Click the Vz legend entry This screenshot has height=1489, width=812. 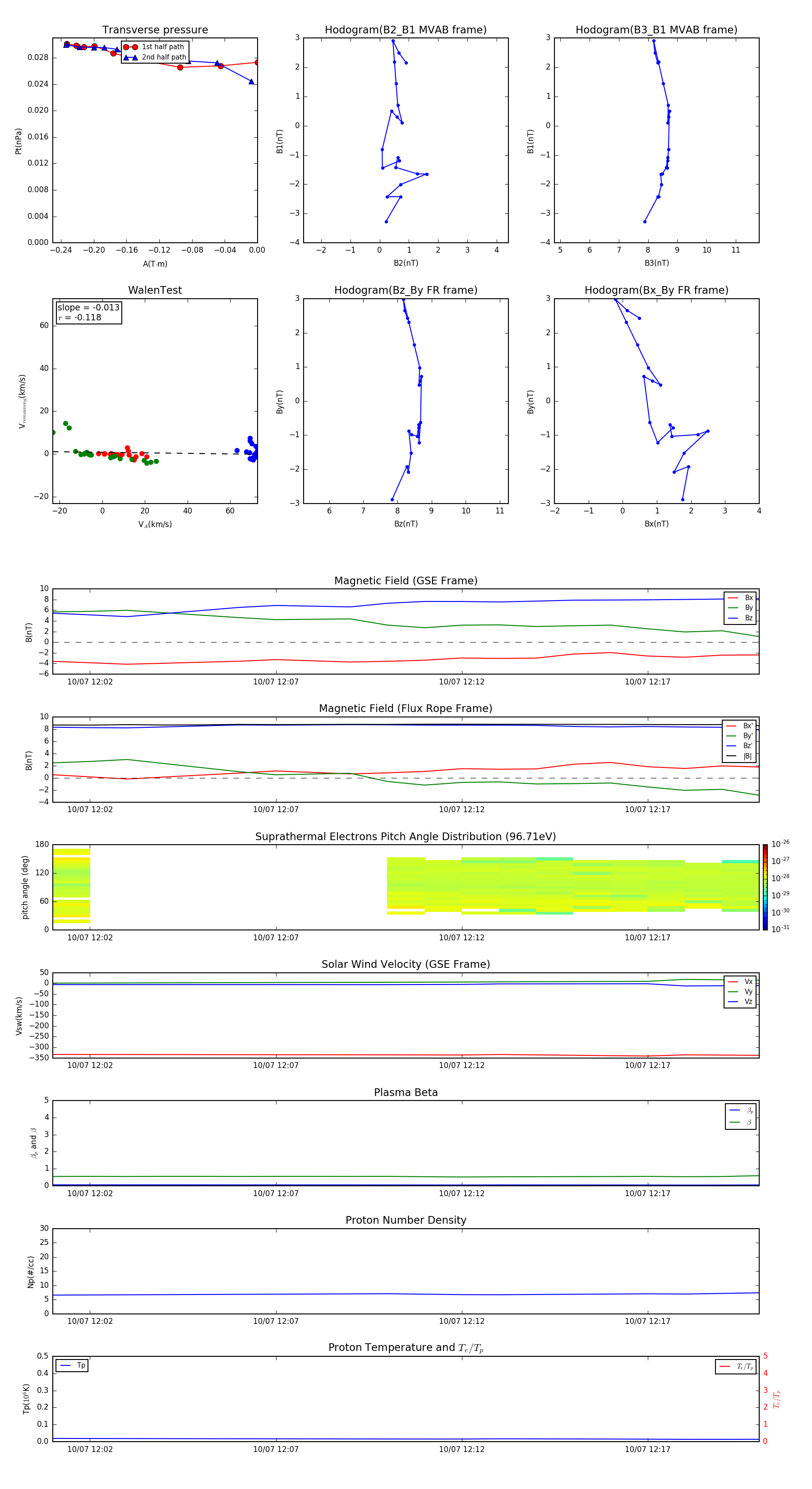(740, 1002)
